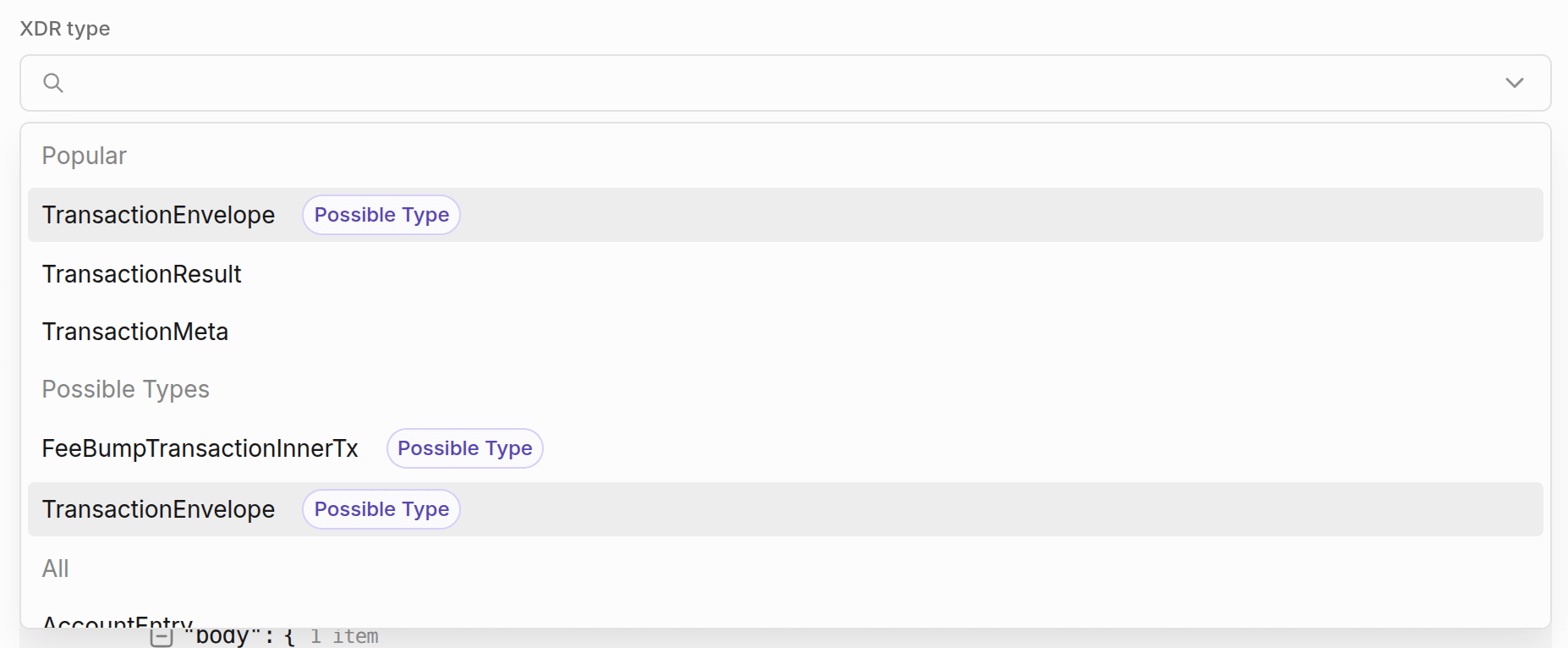Select TransactionEnvelope under Popular
The image size is (1568, 648).
(159, 215)
